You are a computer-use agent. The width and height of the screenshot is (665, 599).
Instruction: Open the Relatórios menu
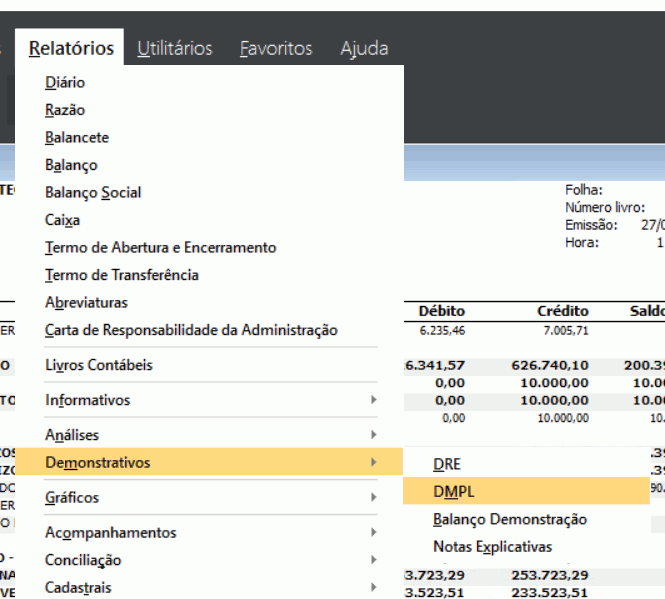(x=71, y=48)
